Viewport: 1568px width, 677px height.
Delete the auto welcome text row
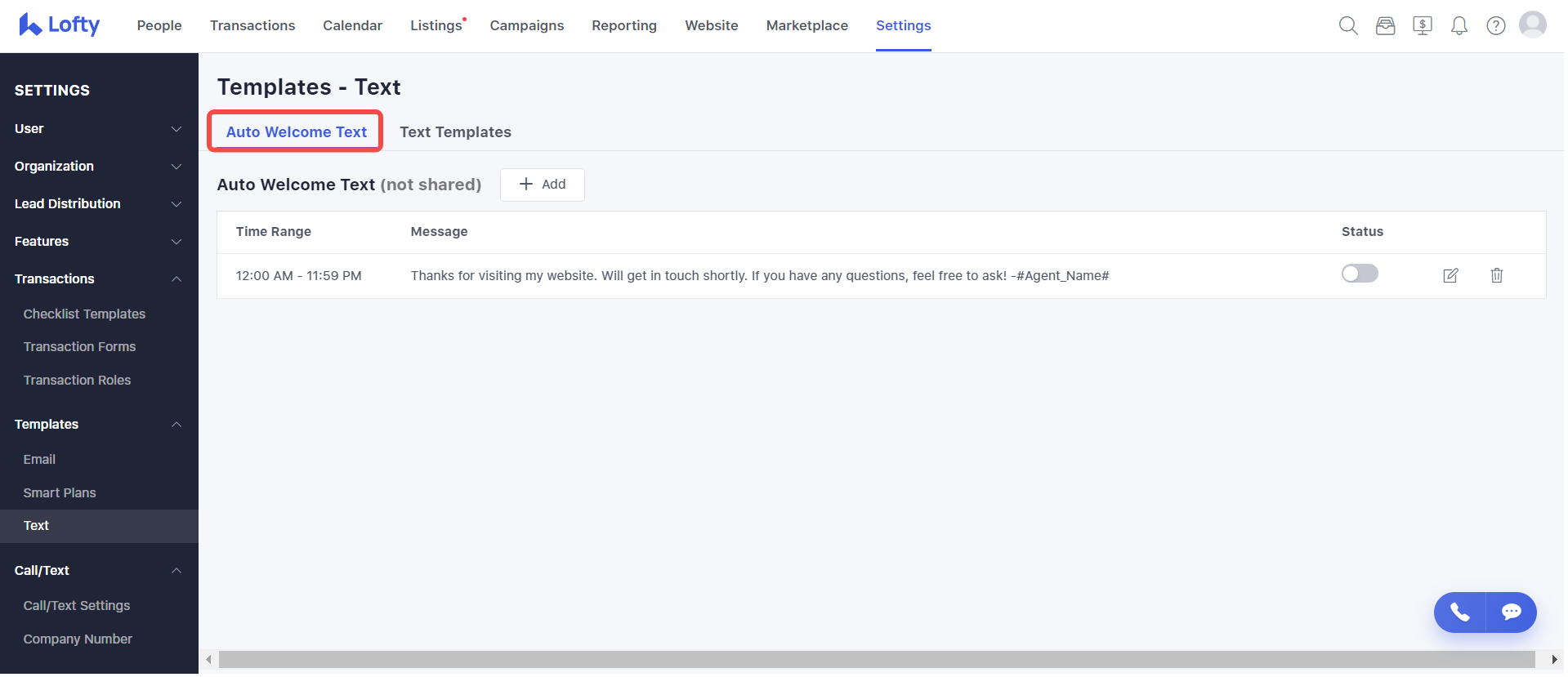[1497, 275]
